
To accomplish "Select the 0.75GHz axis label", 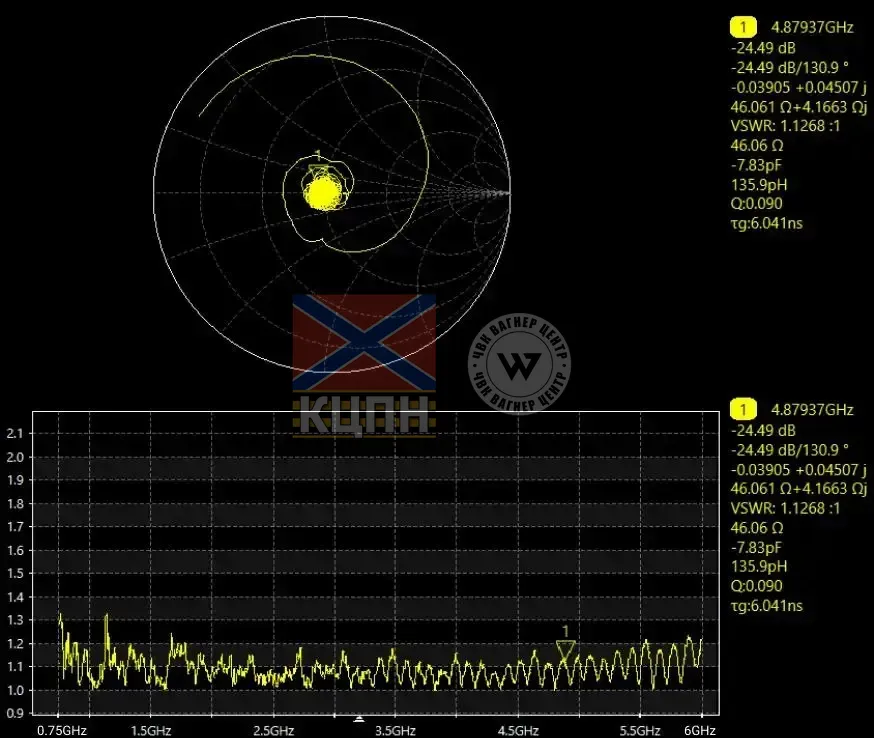I will tap(61, 729).
